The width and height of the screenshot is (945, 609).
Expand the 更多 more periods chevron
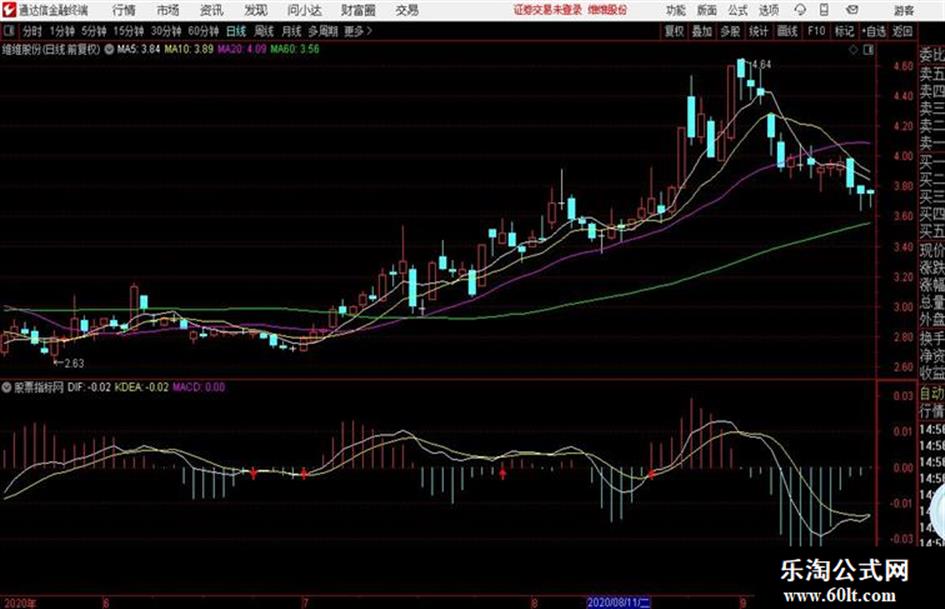359,31
